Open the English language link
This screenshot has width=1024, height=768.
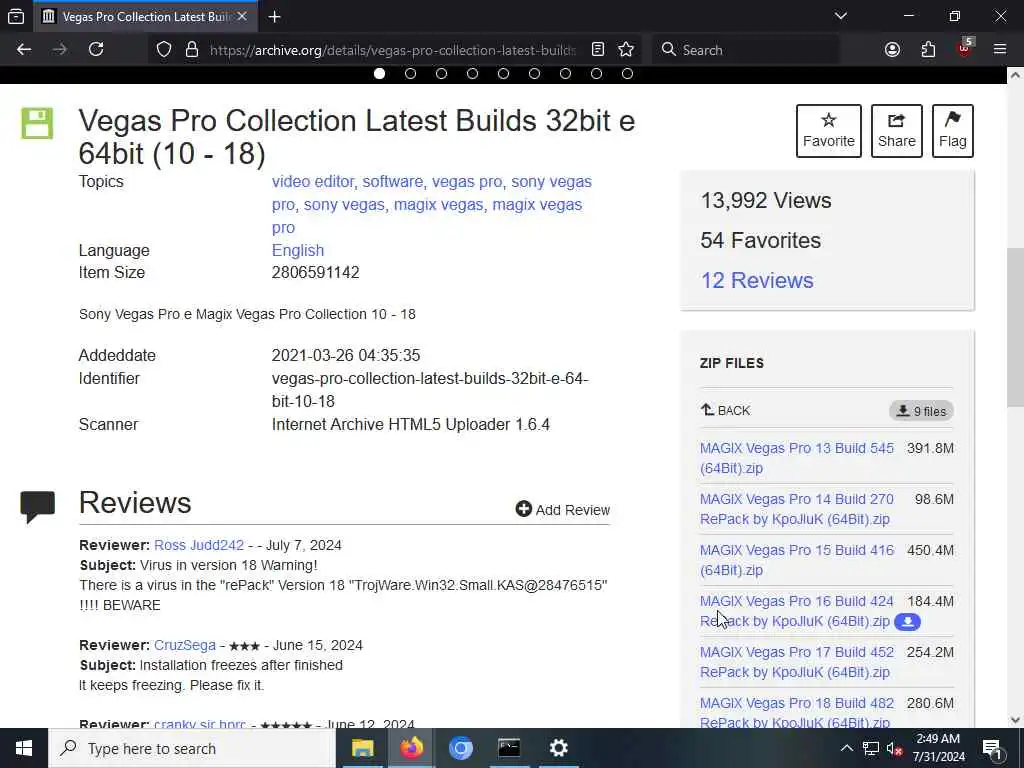point(298,251)
